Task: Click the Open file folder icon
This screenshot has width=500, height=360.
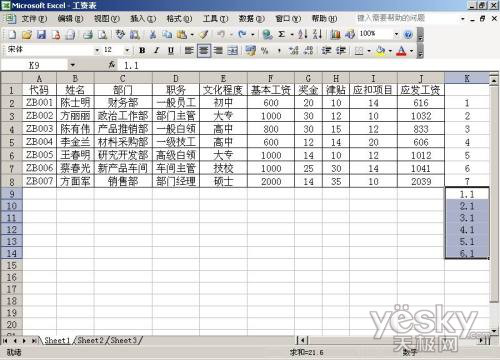Action: coord(27,34)
